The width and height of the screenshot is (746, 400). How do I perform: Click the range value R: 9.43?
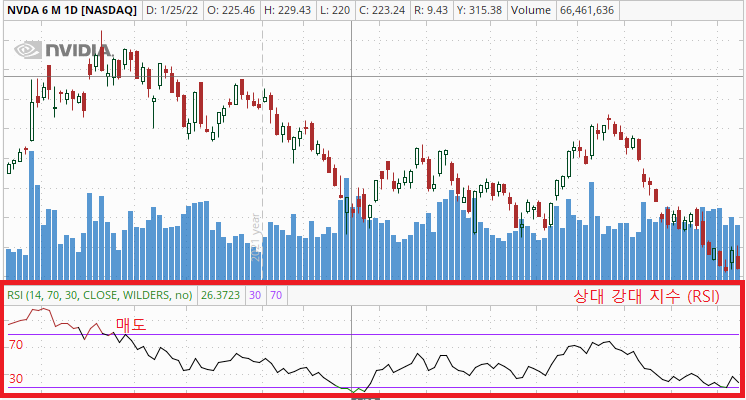point(431,10)
